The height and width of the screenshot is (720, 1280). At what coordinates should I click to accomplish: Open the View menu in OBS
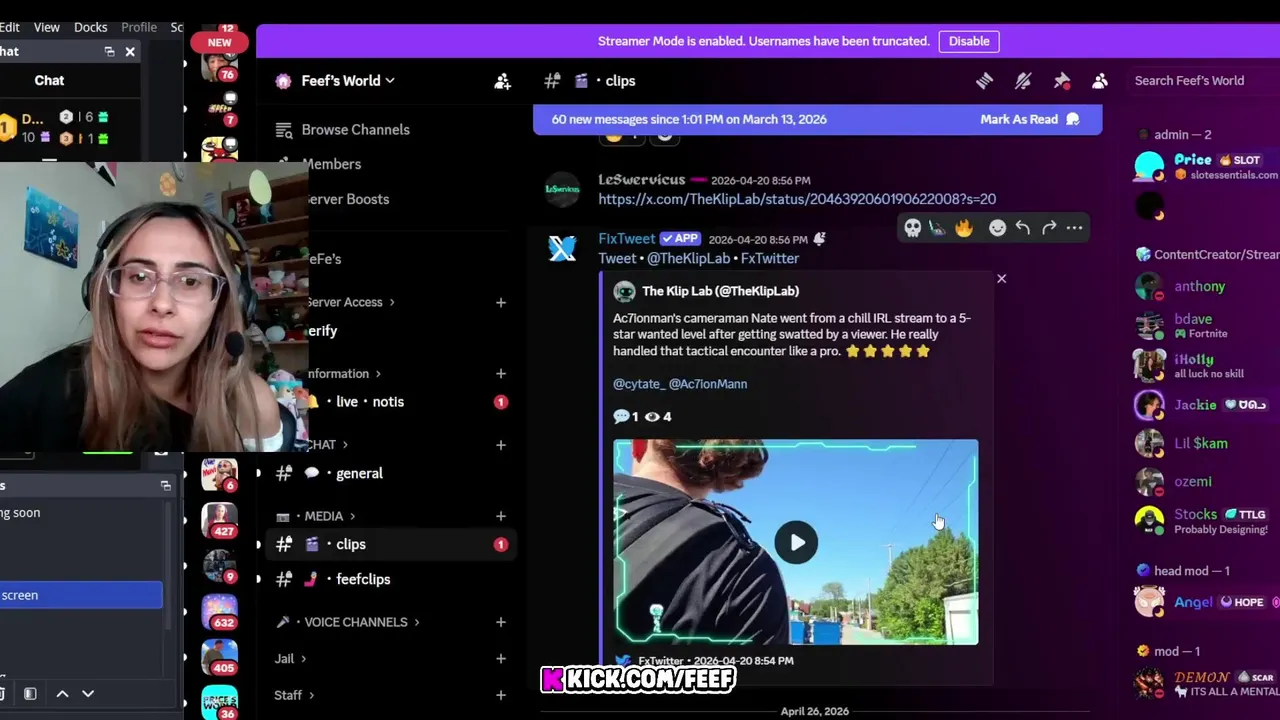tap(46, 27)
